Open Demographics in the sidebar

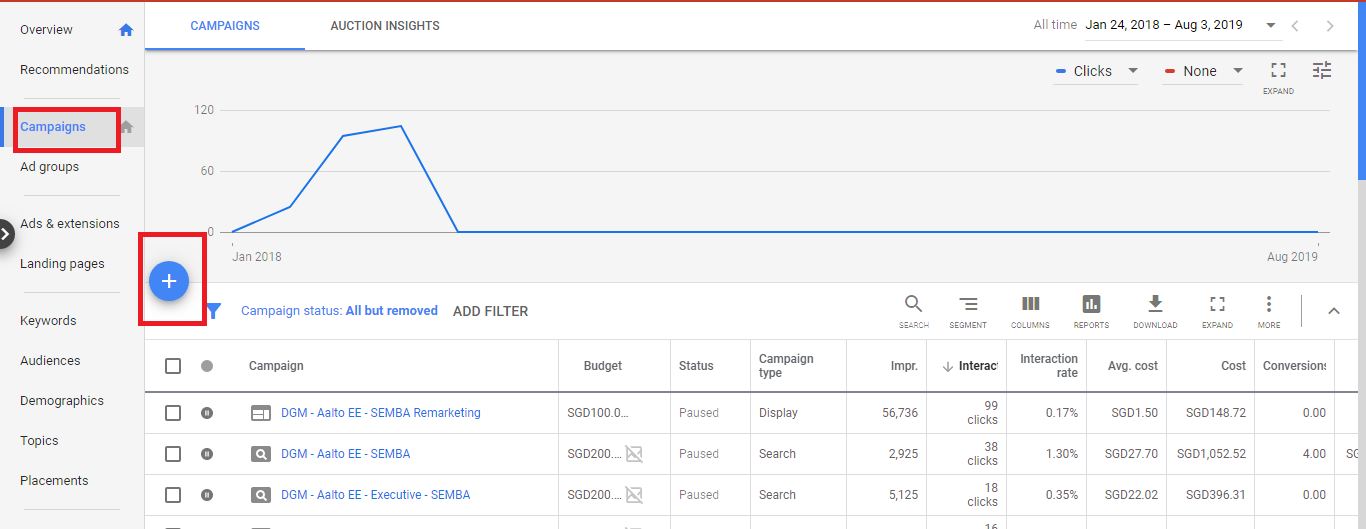[x=62, y=401]
